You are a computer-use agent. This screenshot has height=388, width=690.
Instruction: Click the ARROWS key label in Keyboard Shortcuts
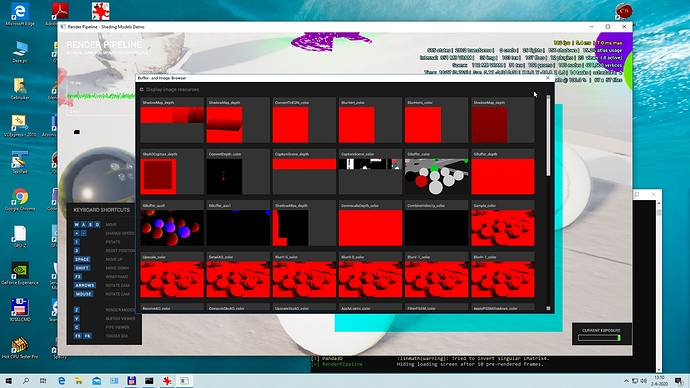[84, 285]
